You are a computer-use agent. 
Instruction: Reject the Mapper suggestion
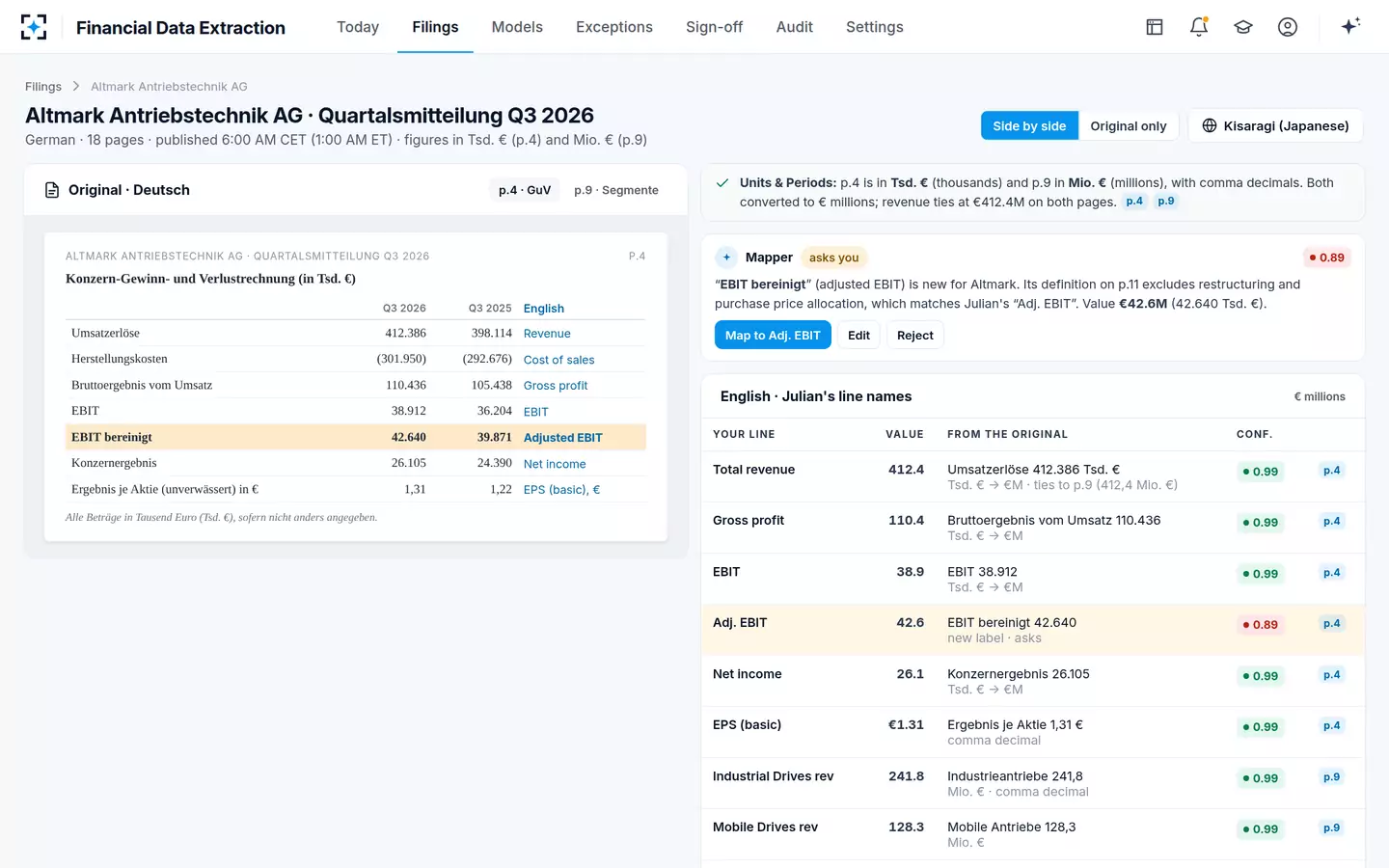[x=915, y=335]
